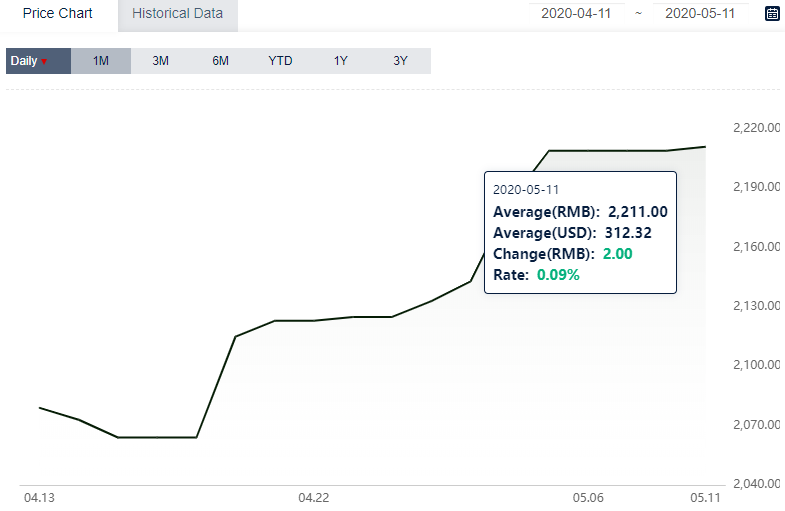Click the 2,130.00 y-axis label
This screenshot has width=785, height=511.
(756, 306)
